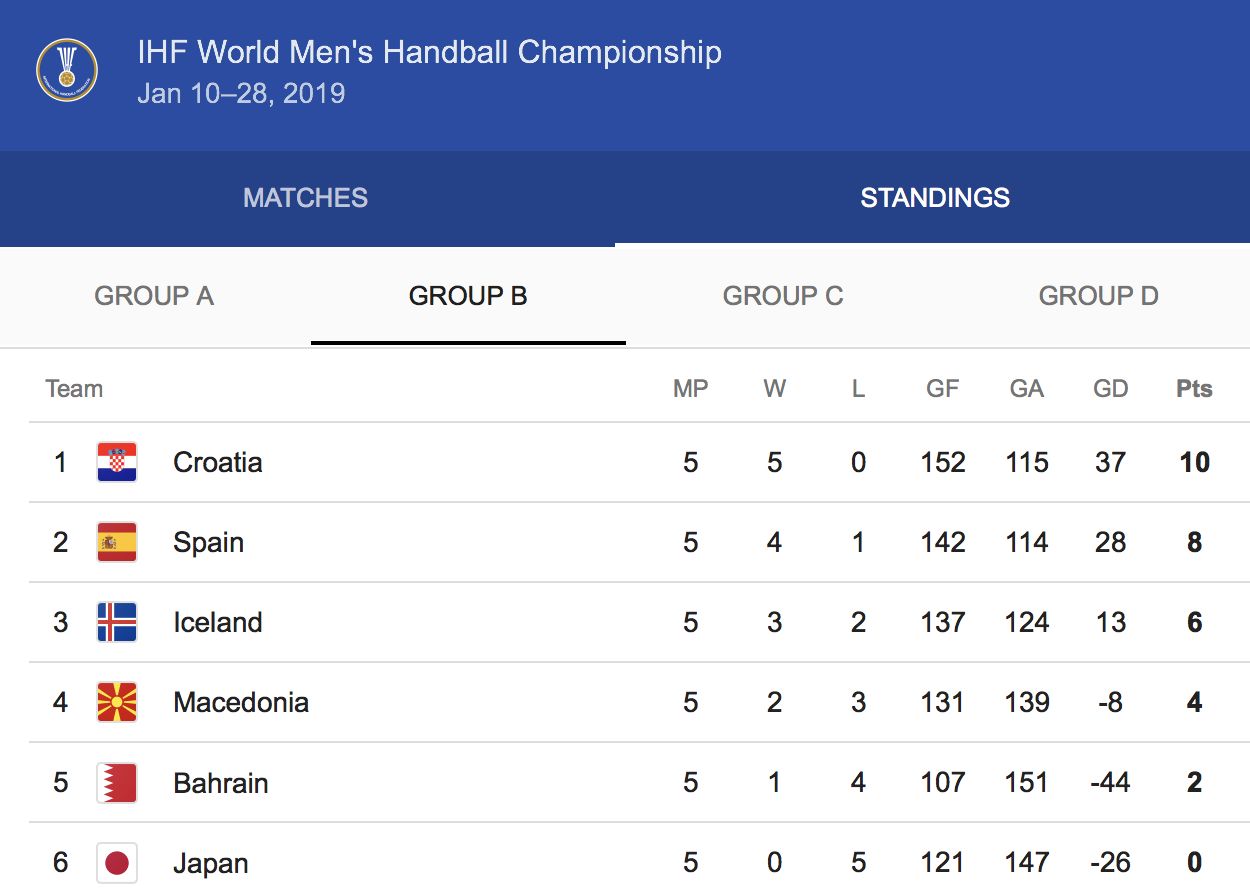The image size is (1250, 894).
Task: Click the Bahrain team name
Action: (221, 783)
